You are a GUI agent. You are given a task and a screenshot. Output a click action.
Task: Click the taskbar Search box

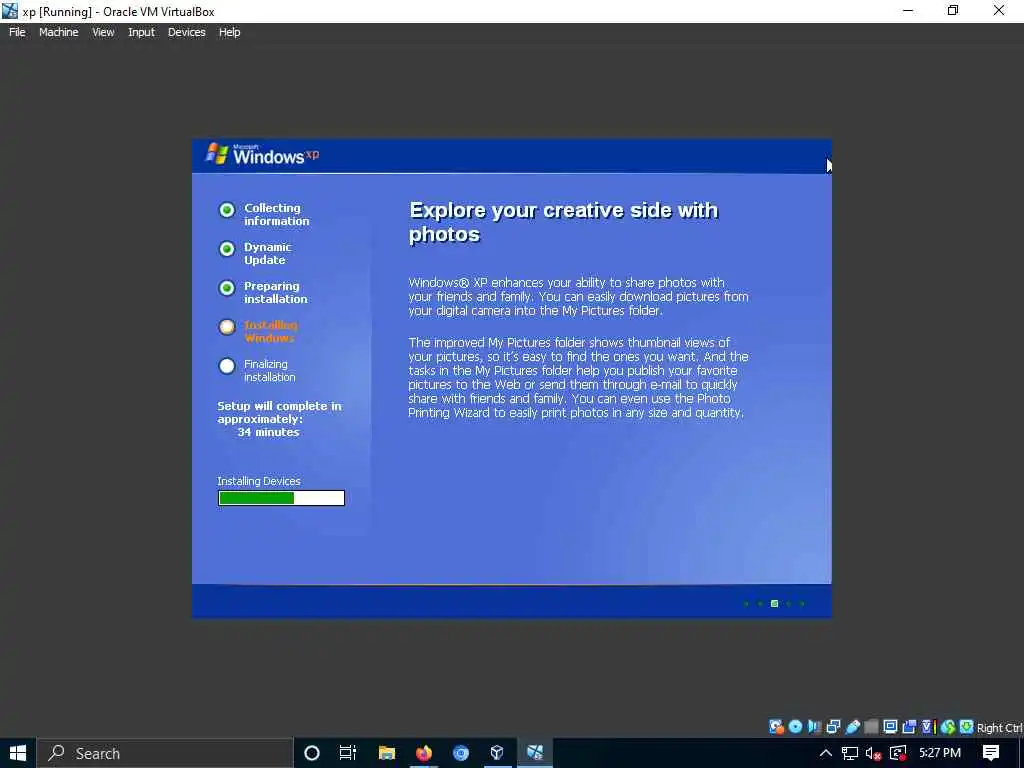pos(165,753)
